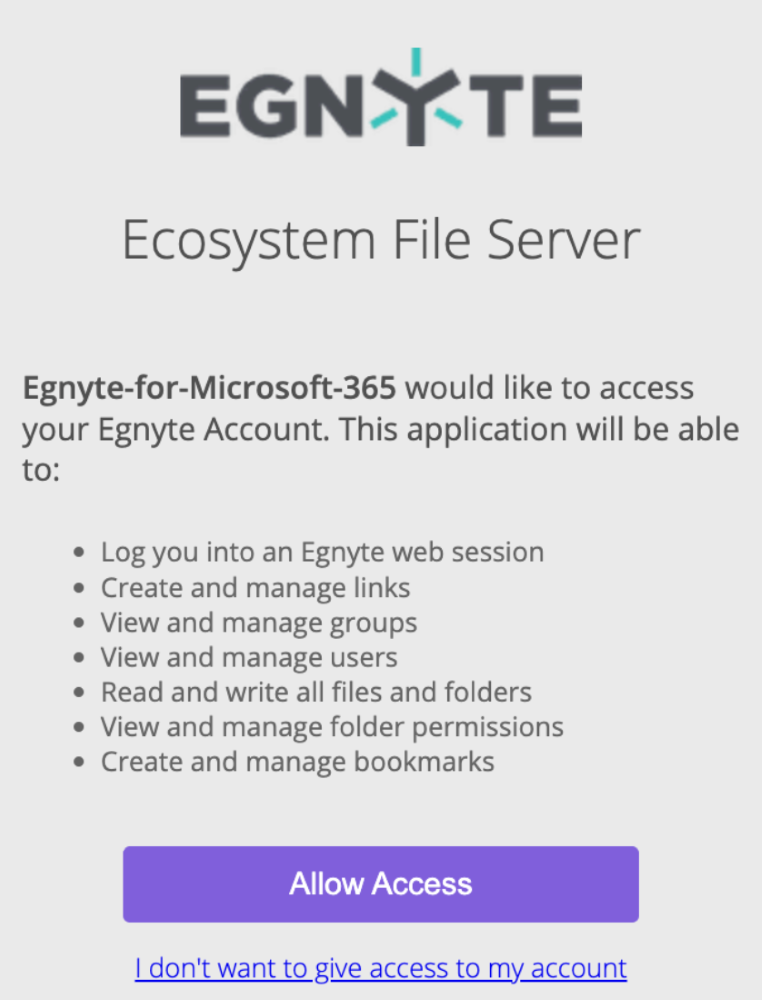Select the "View and manage groups" permission
Screen dimensions: 762x1000
coord(259,623)
